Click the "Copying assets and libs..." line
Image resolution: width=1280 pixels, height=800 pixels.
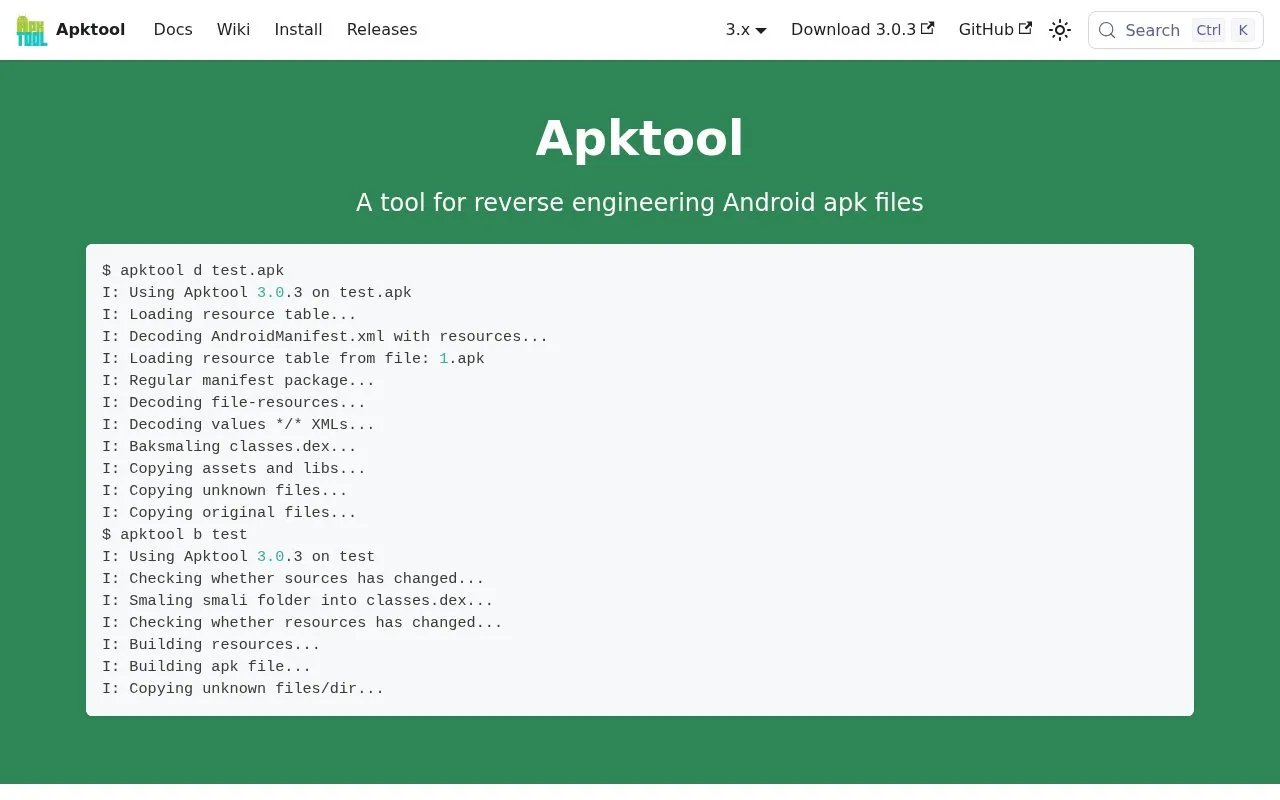[x=234, y=469]
